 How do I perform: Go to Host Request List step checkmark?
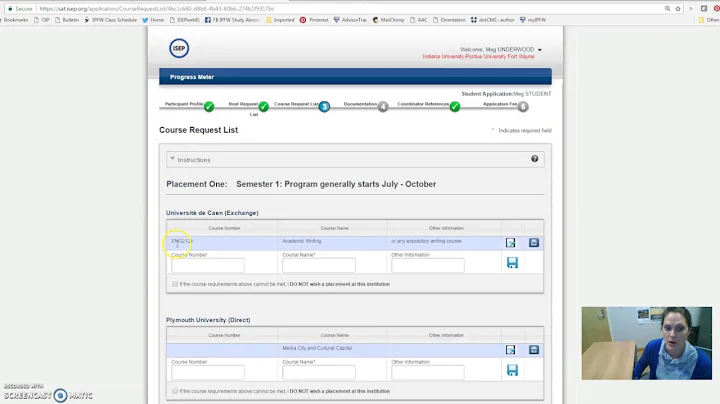tap(264, 107)
